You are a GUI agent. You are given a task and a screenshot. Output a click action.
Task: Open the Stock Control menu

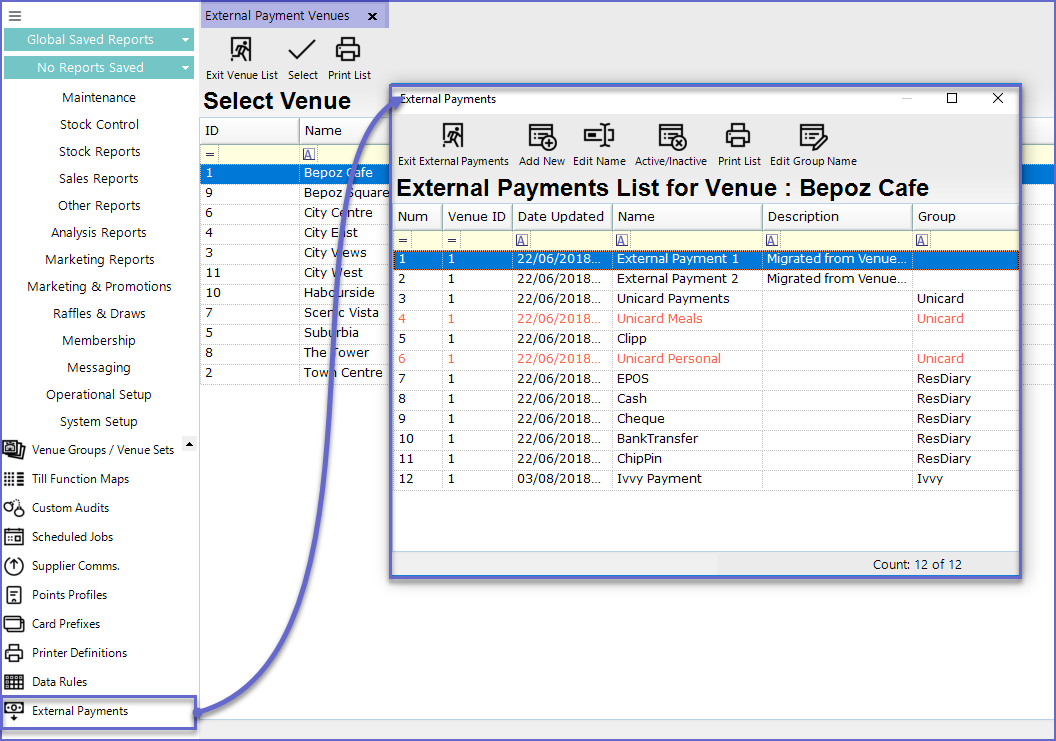[x=99, y=125]
